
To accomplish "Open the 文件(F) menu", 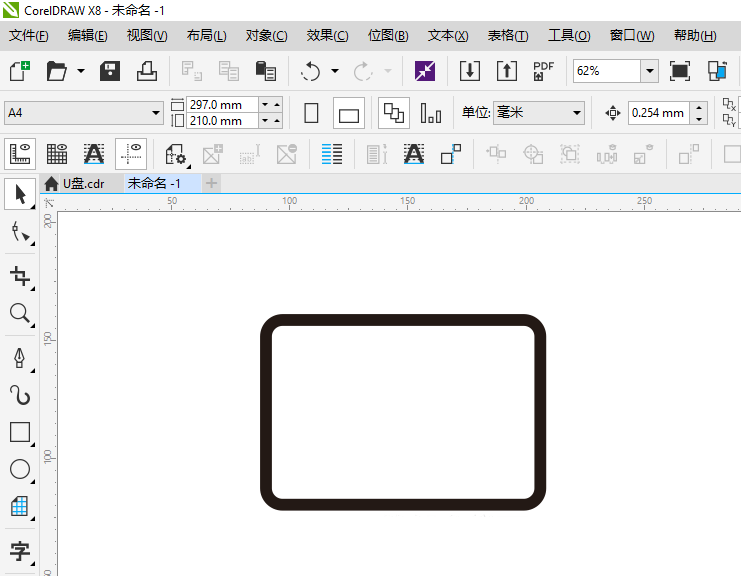I will [x=29, y=35].
